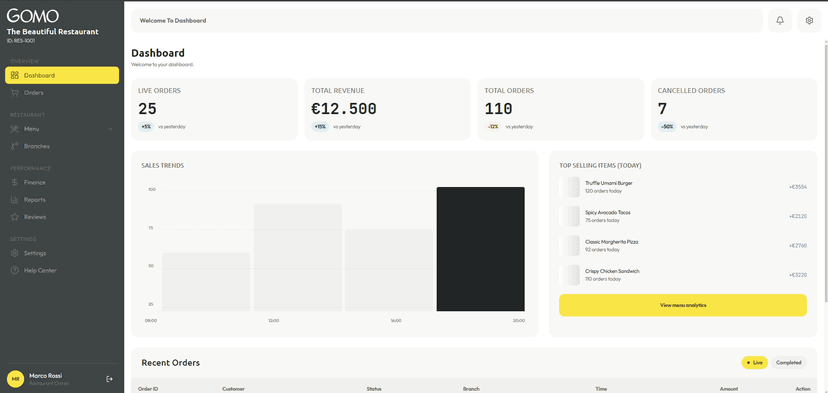
Task: Click the -12% badge under Total Orders
Action: (493, 127)
